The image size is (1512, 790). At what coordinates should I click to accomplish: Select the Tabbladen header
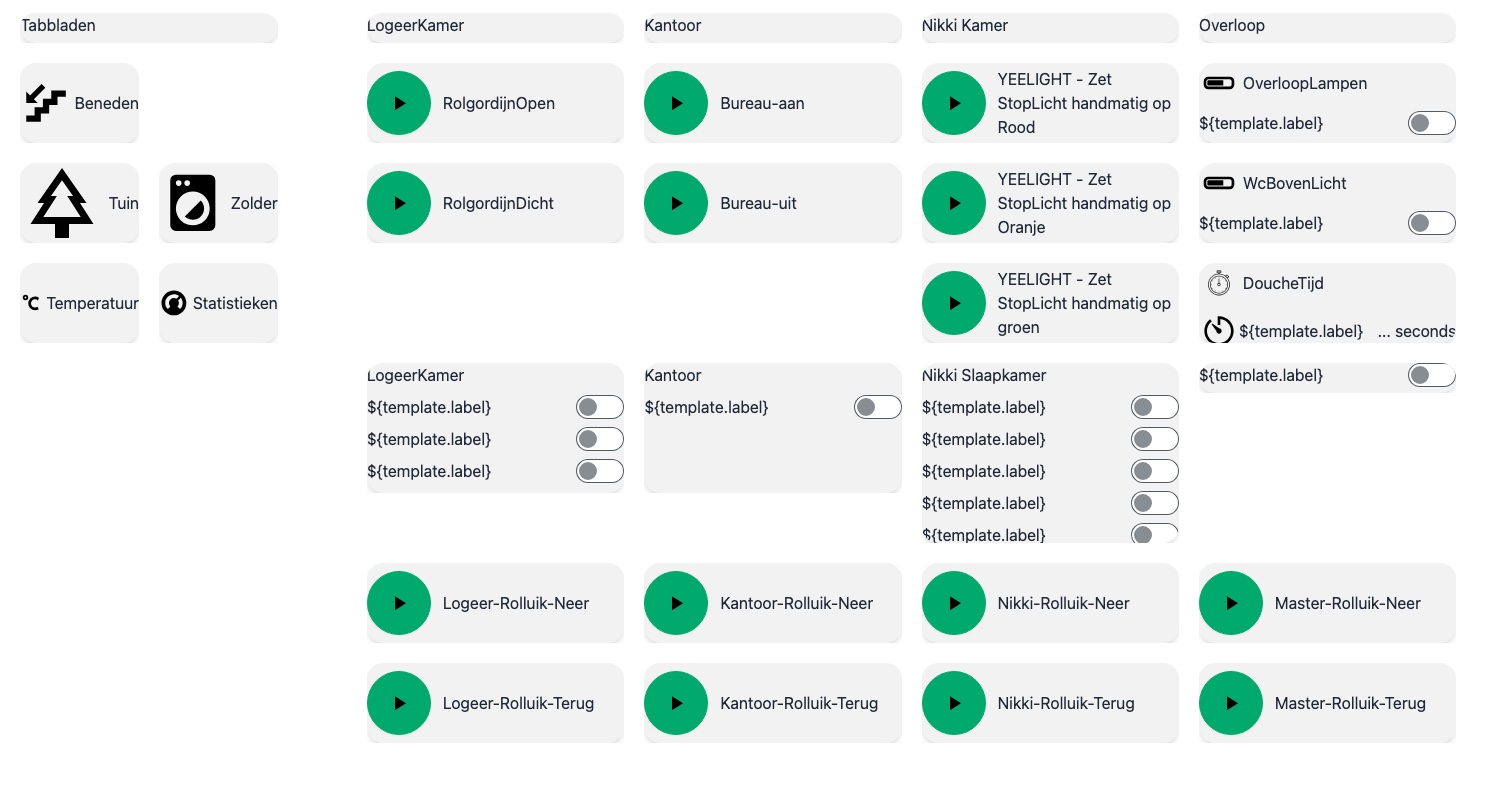[149, 27]
